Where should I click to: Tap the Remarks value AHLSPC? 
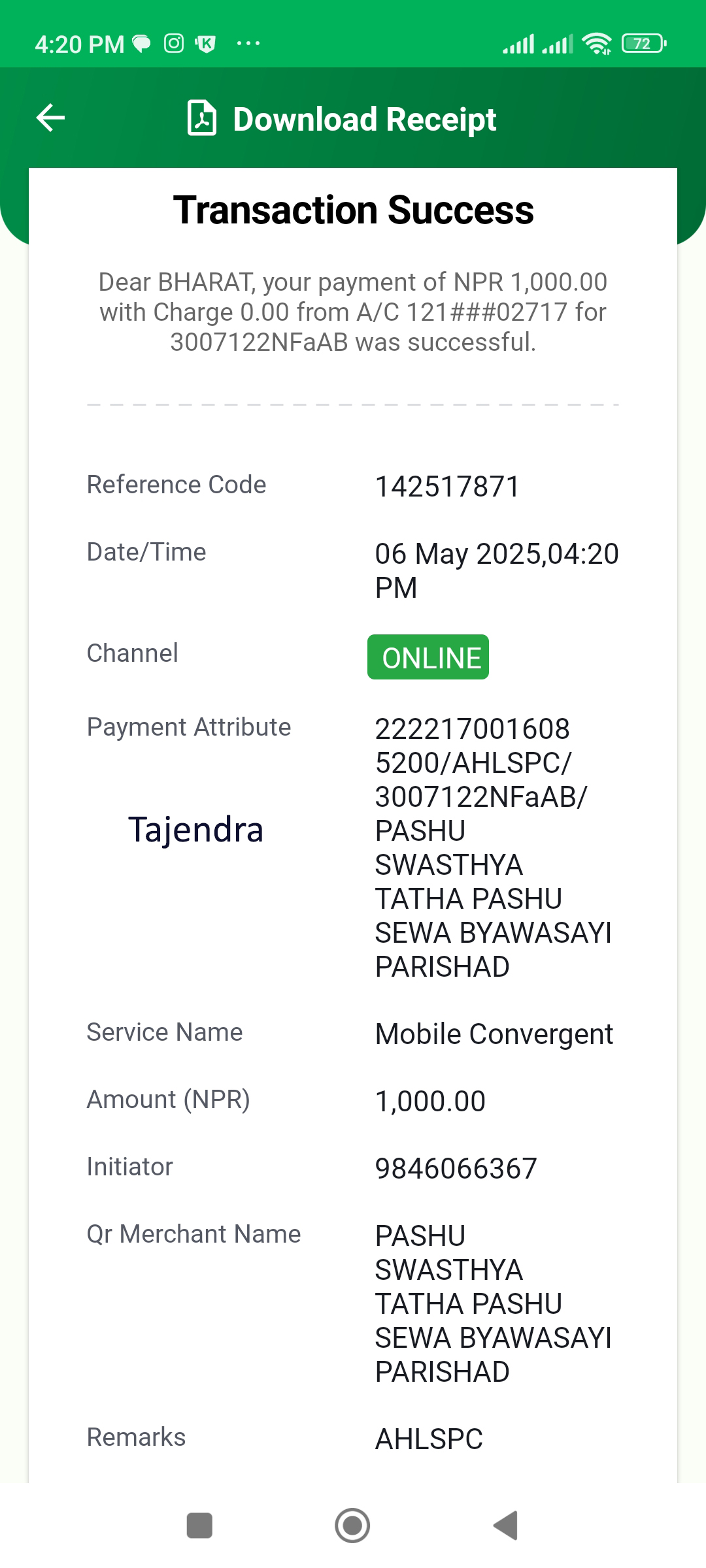pyautogui.click(x=429, y=1439)
